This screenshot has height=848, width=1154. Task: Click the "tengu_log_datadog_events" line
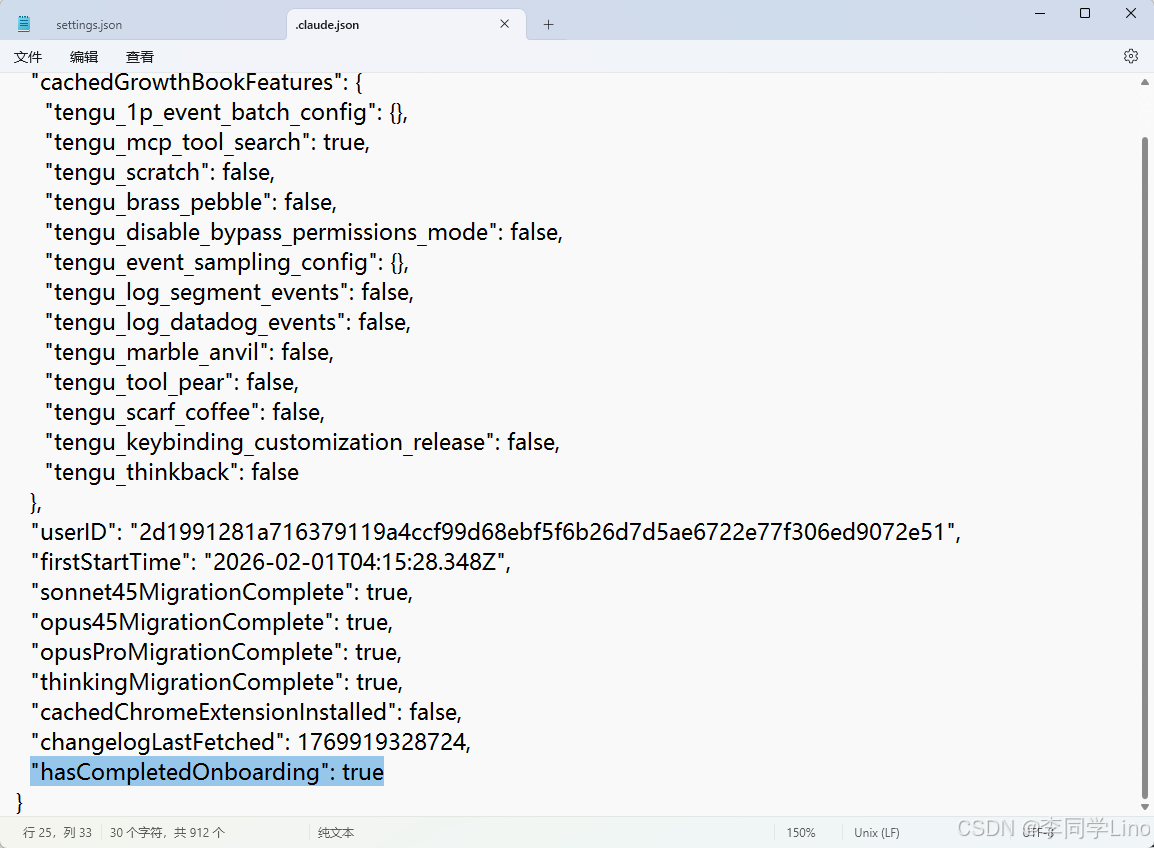(x=228, y=322)
